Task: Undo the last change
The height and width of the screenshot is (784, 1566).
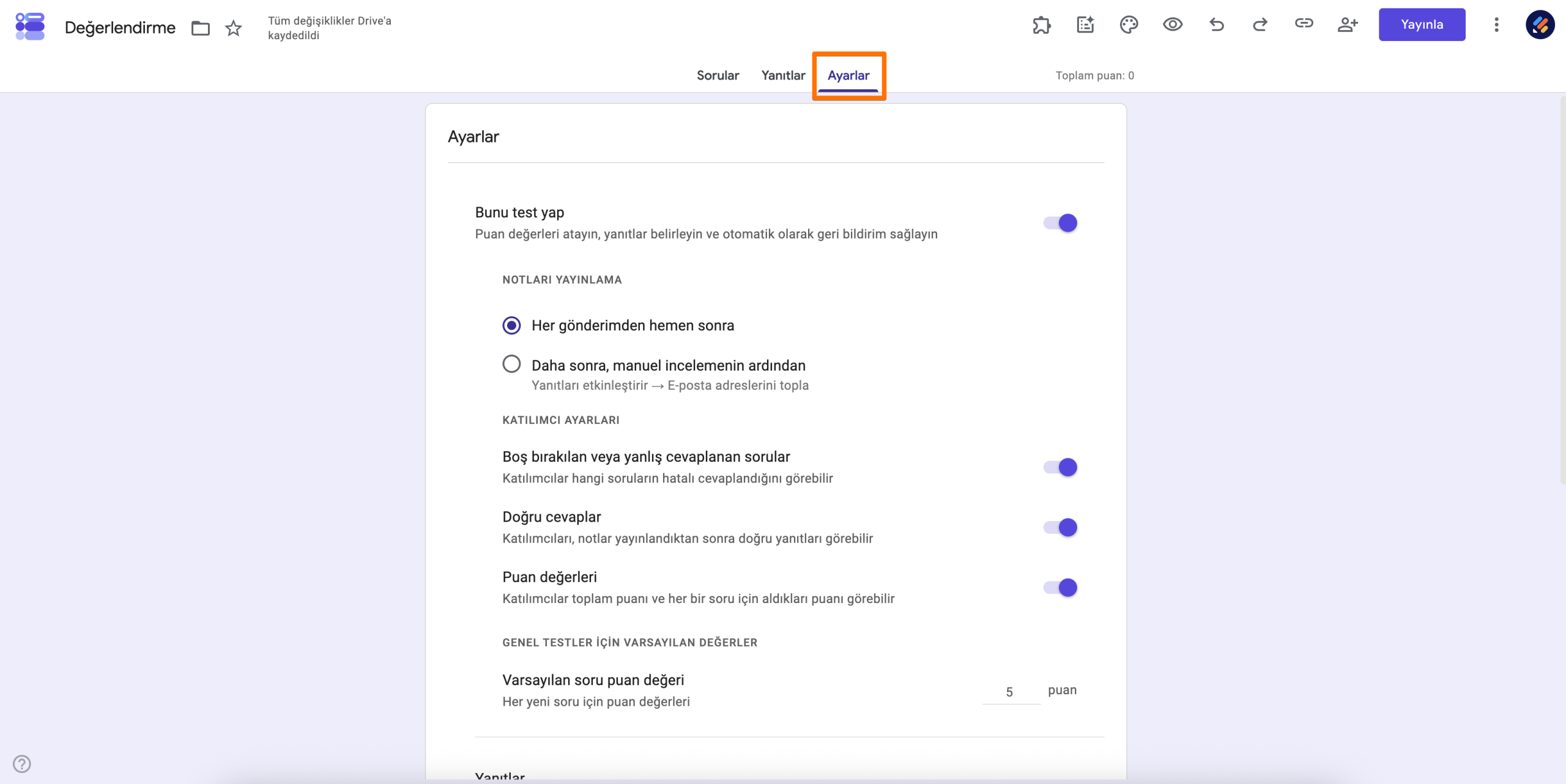Action: (1217, 25)
